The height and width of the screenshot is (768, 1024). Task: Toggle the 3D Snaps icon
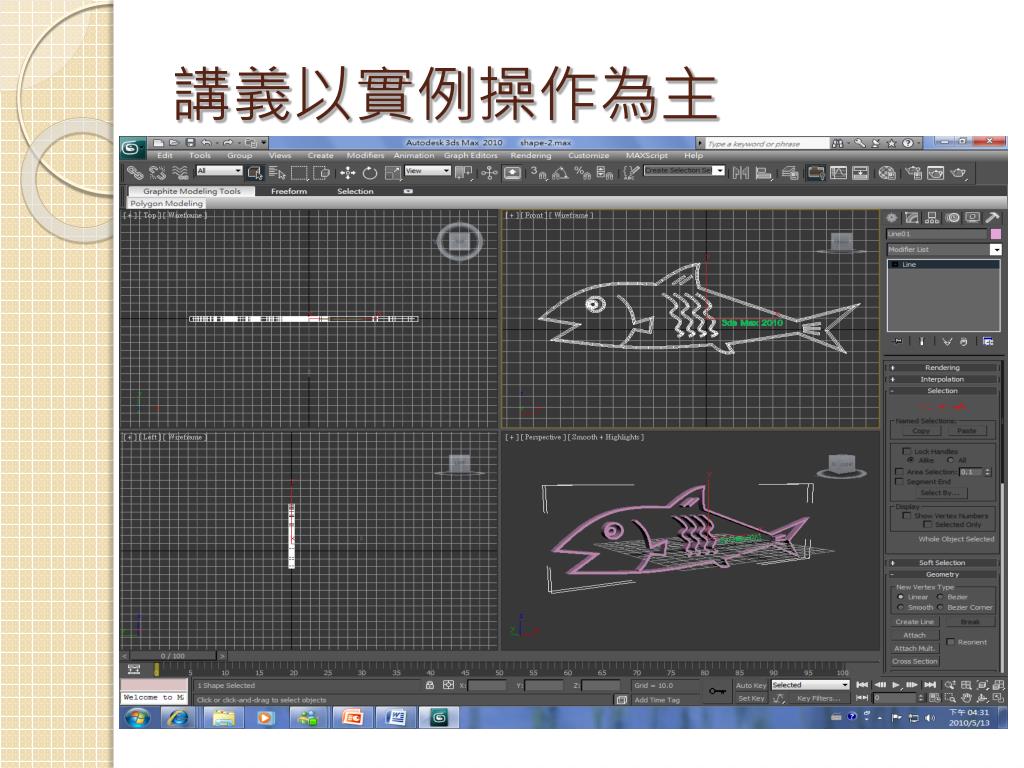[538, 173]
